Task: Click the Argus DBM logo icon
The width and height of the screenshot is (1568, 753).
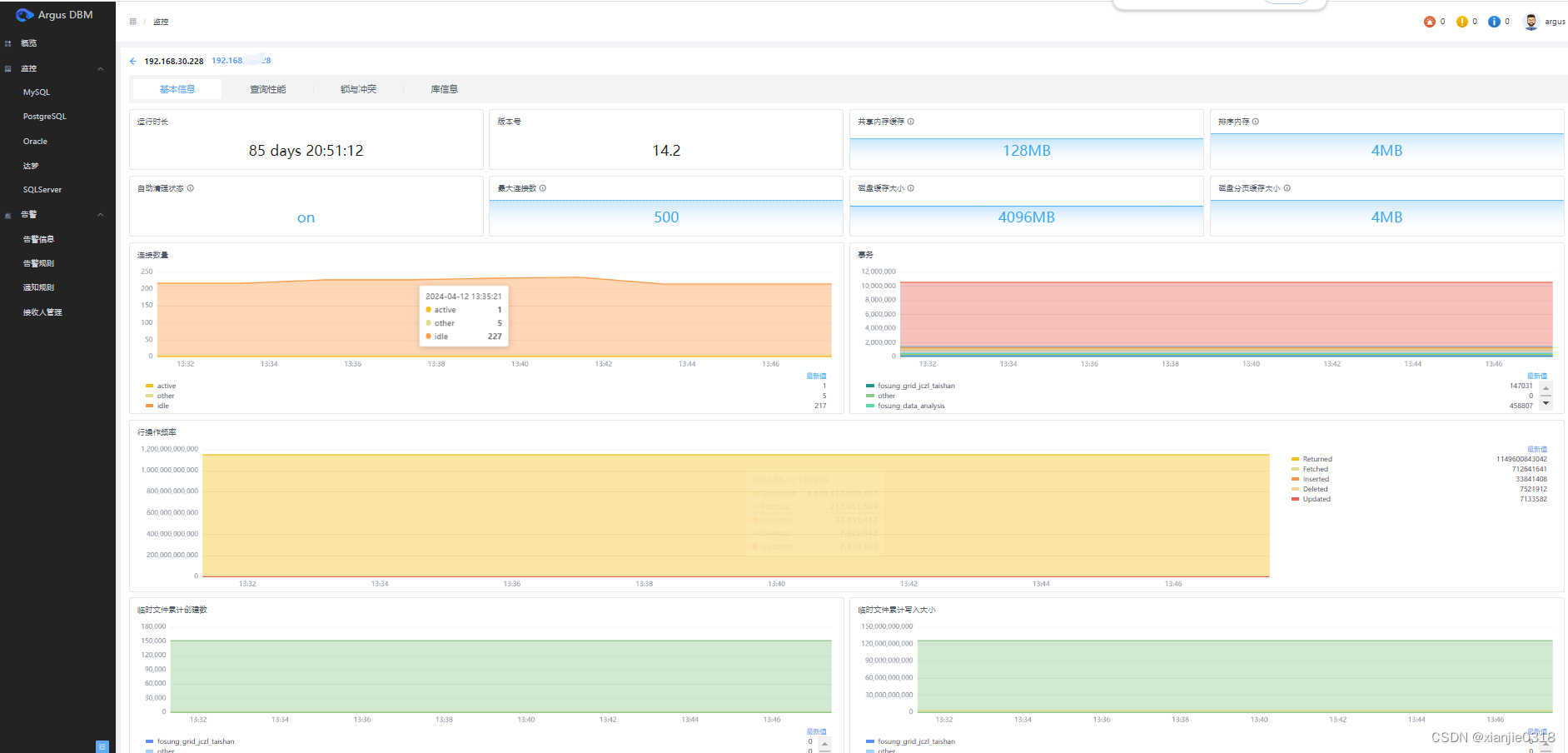Action: (x=25, y=15)
